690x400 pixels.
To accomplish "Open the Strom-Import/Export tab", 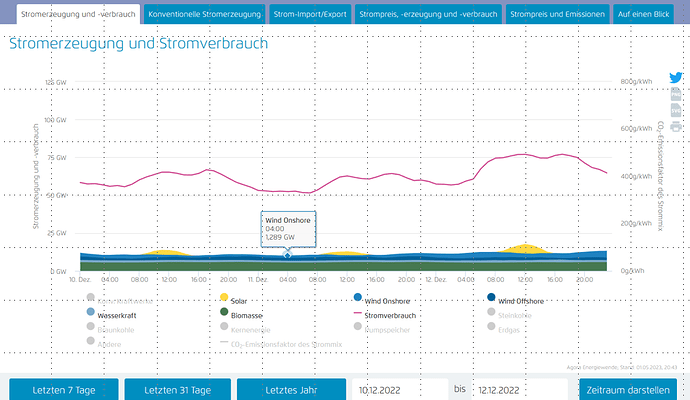I will point(310,15).
